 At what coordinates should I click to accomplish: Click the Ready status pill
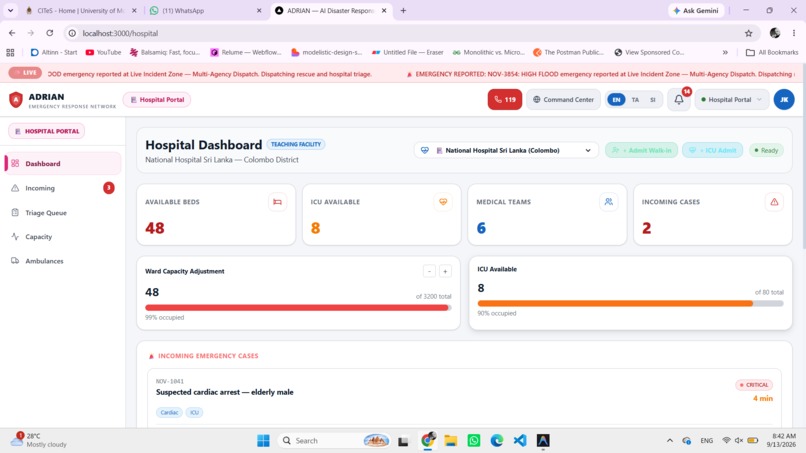click(x=766, y=151)
